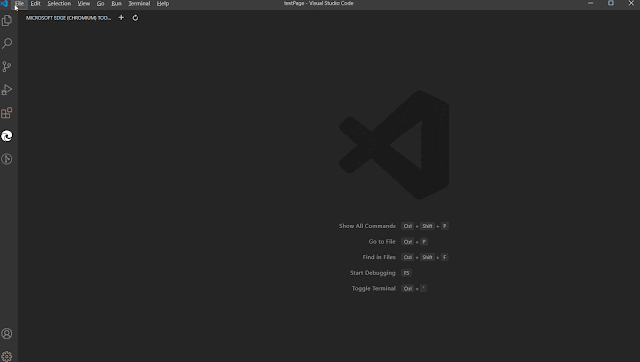Click the VS Code logo in title bar
This screenshot has width=640, height=362.
[x=4, y=3]
